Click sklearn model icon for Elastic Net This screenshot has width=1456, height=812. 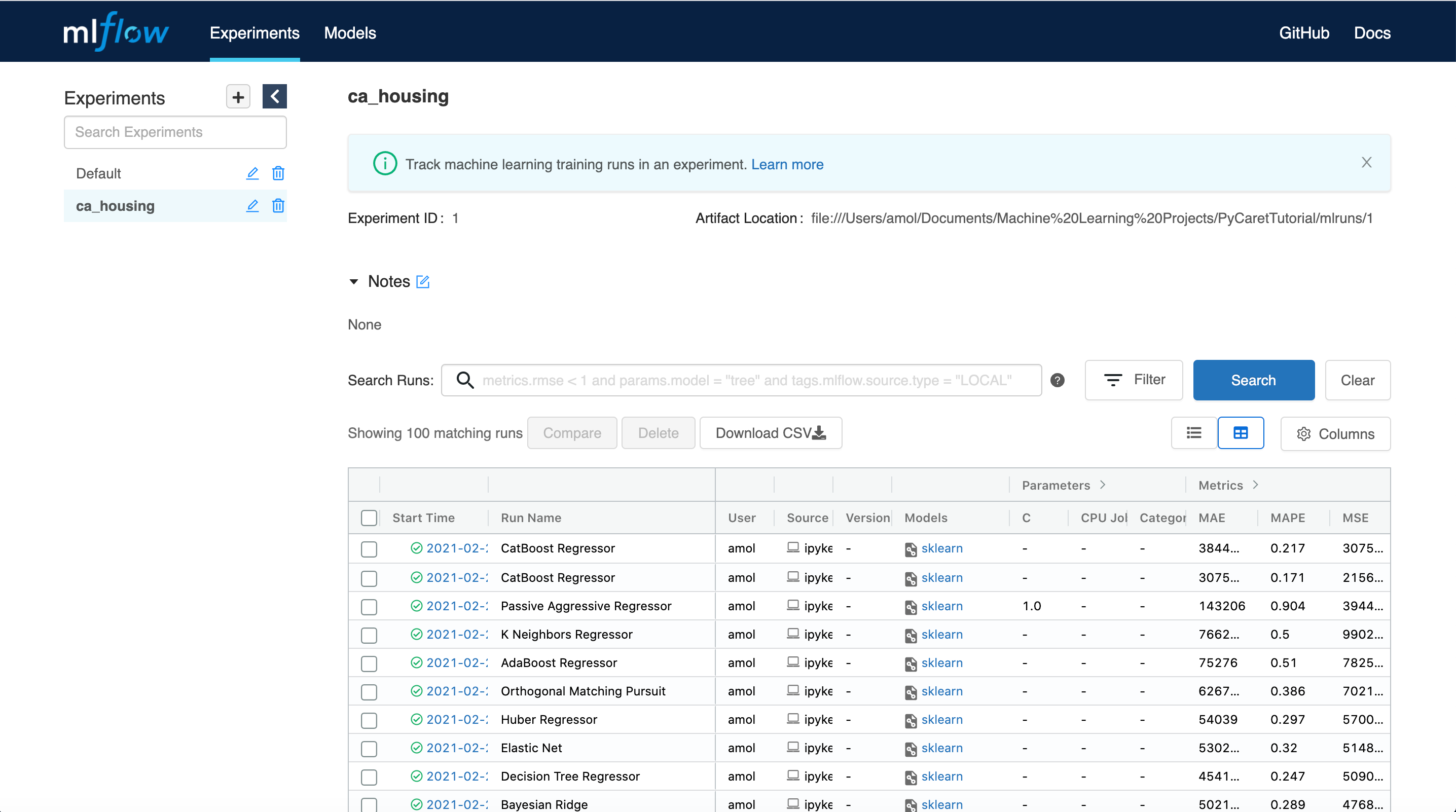(911, 749)
